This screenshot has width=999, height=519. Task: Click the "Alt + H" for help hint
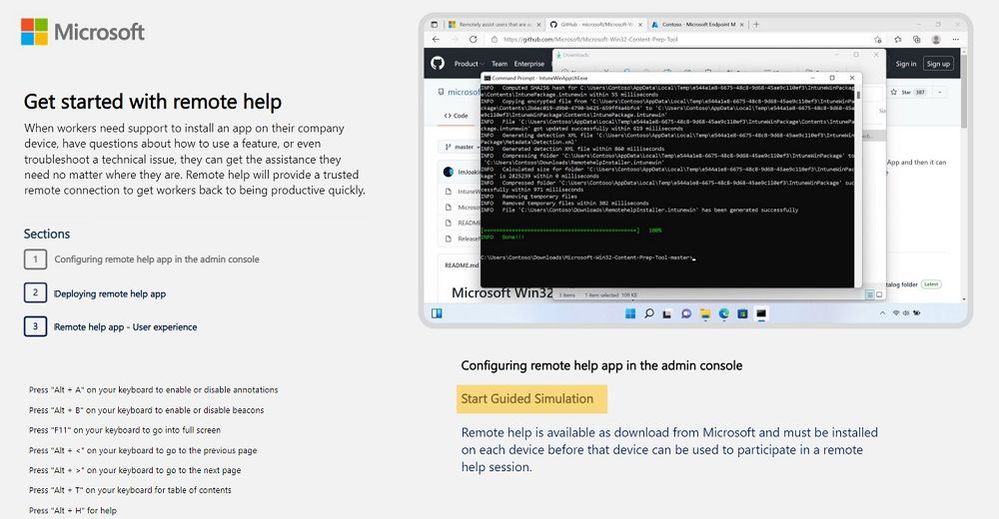[x=73, y=510]
